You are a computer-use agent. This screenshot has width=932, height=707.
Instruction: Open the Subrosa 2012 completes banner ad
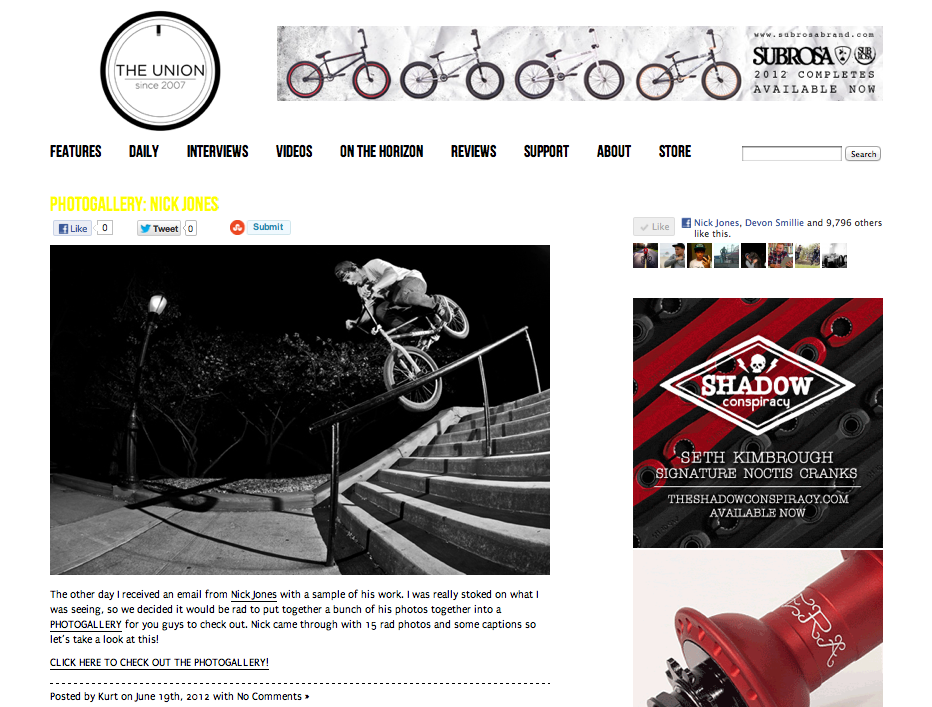click(580, 63)
